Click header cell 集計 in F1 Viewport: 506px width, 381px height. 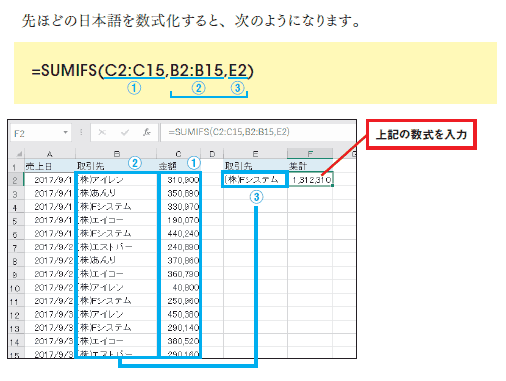[x=310, y=166]
